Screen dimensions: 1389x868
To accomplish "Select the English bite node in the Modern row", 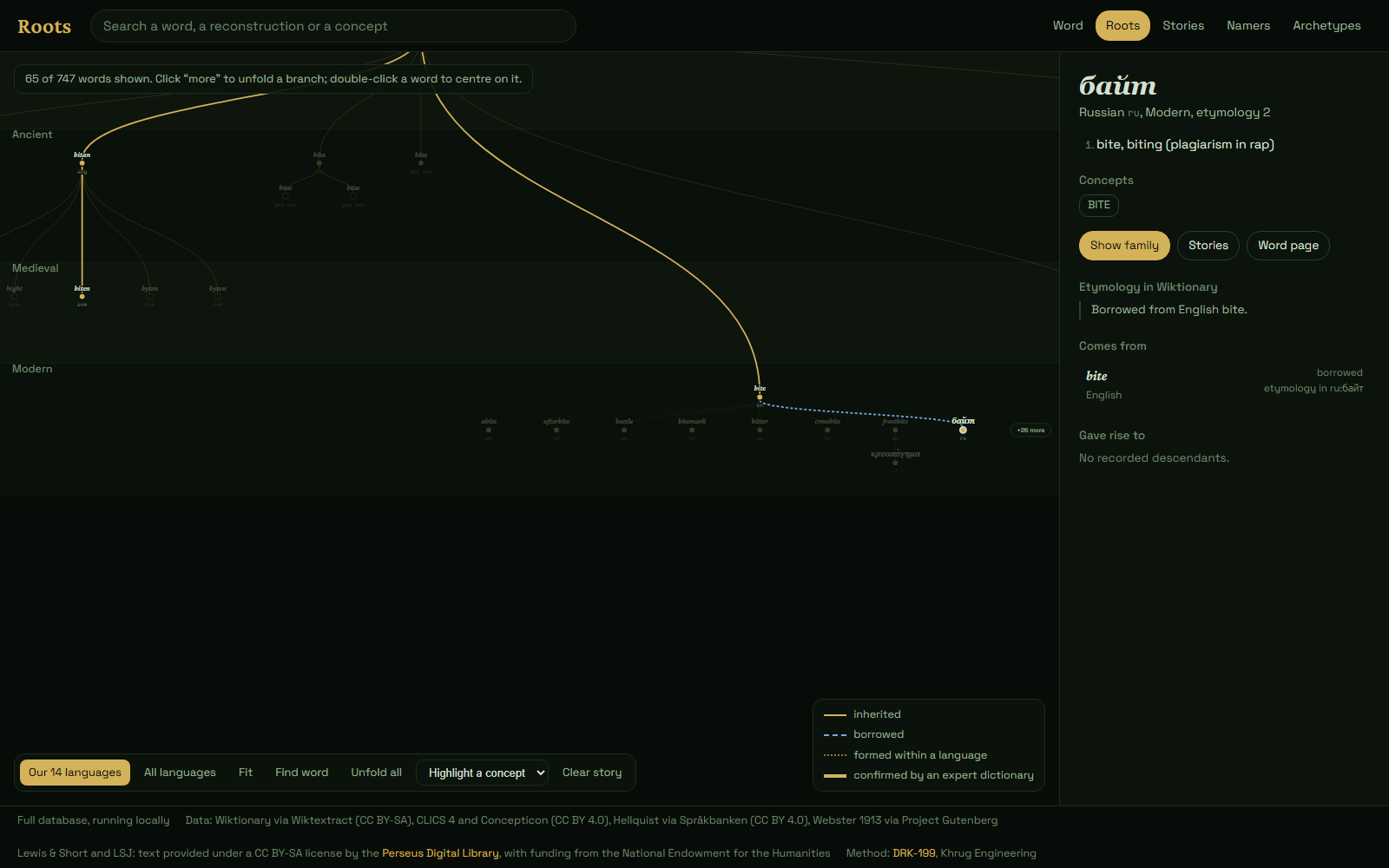I will click(x=760, y=396).
